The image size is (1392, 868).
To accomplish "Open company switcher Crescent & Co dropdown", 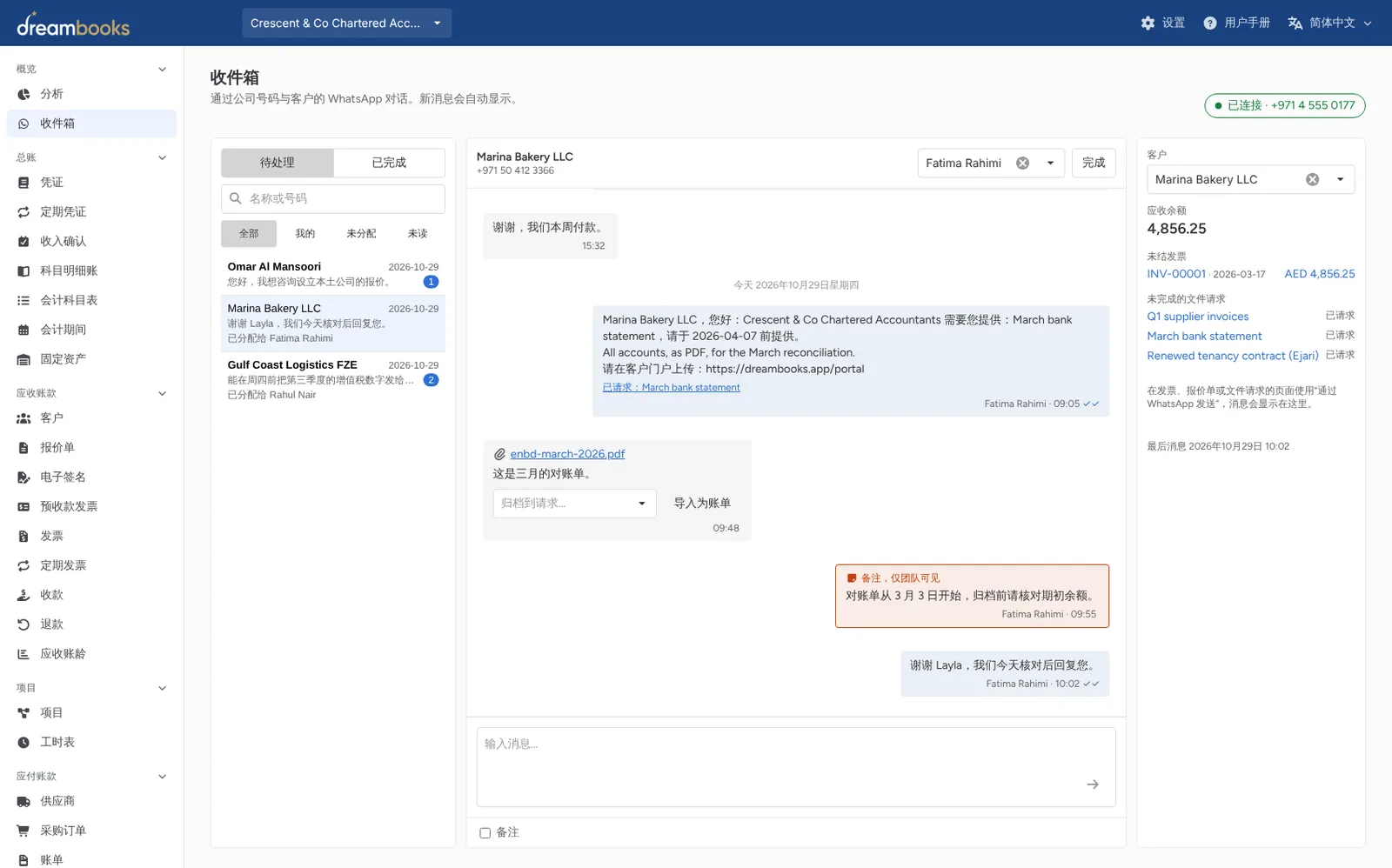I will pyautogui.click(x=346, y=23).
